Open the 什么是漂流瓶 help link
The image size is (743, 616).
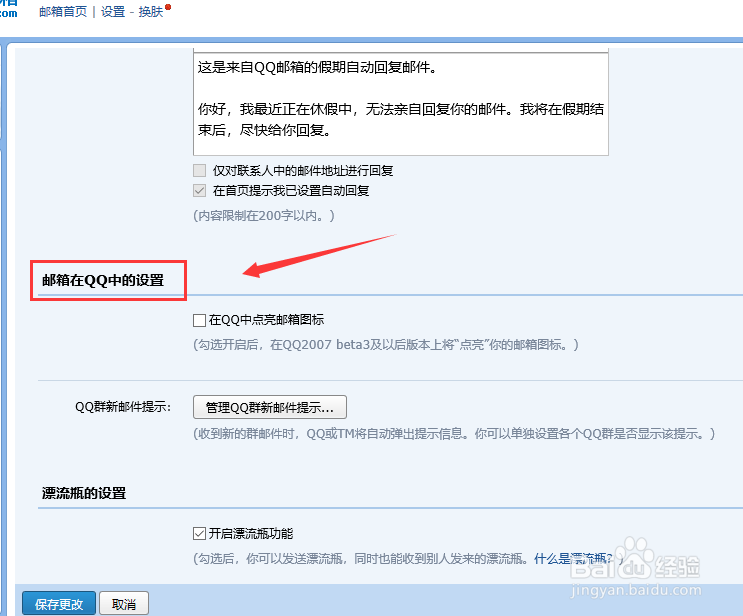(x=573, y=559)
